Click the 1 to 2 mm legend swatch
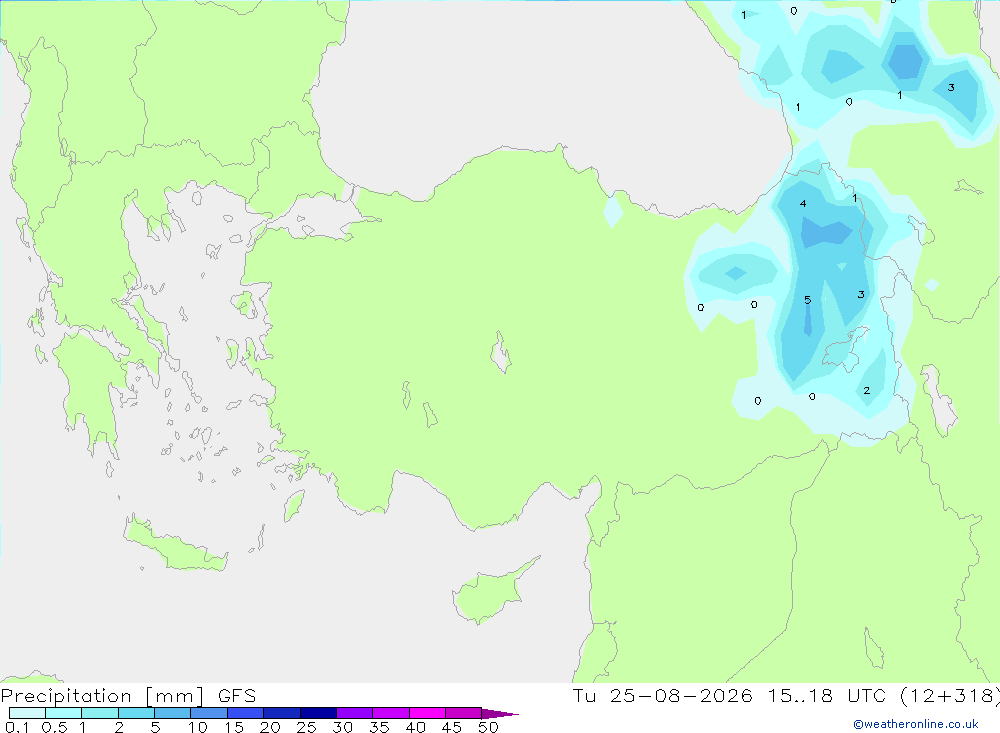 [x=99, y=713]
